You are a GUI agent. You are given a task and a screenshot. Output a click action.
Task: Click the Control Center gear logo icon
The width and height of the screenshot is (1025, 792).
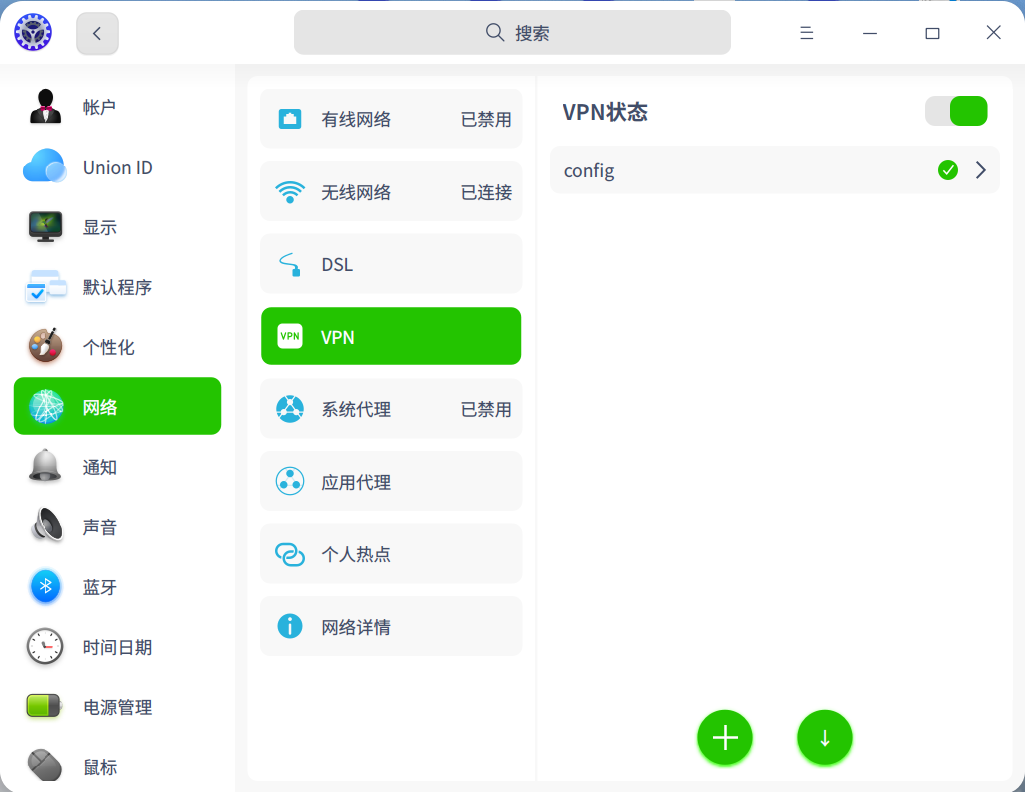click(33, 32)
